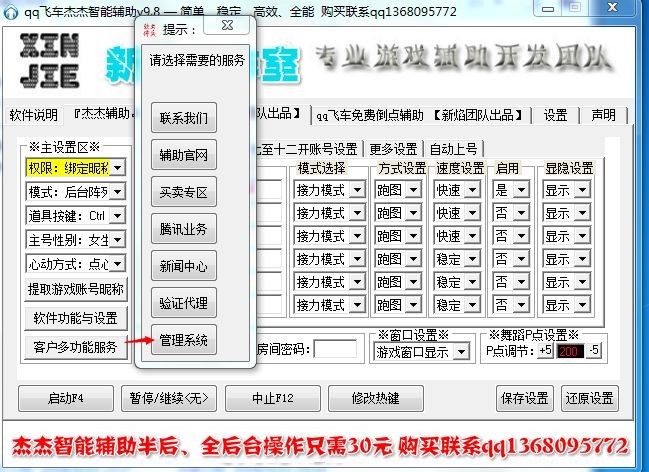649x472 pixels.
Task: Click 暂停/继续<无> button
Action: click(169, 398)
